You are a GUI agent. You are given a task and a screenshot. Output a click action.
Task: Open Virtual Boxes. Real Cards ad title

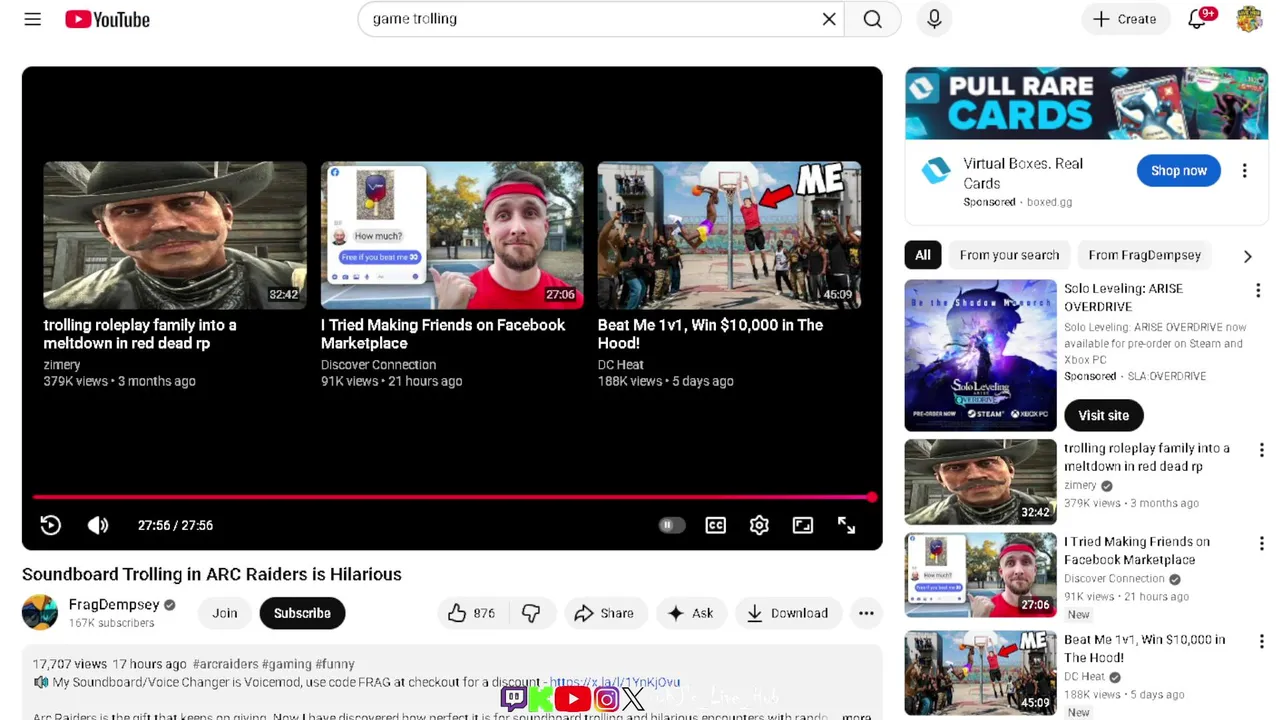1022,173
